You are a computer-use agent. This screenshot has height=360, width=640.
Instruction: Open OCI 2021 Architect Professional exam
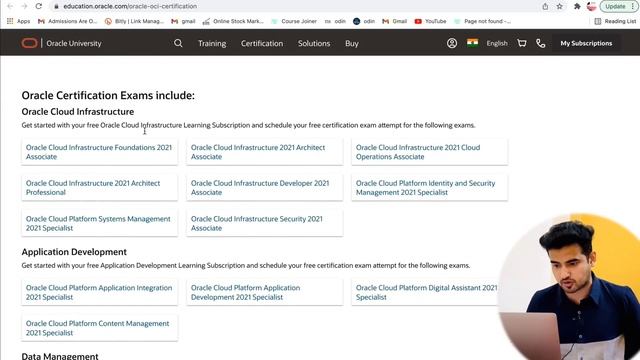coord(99,188)
